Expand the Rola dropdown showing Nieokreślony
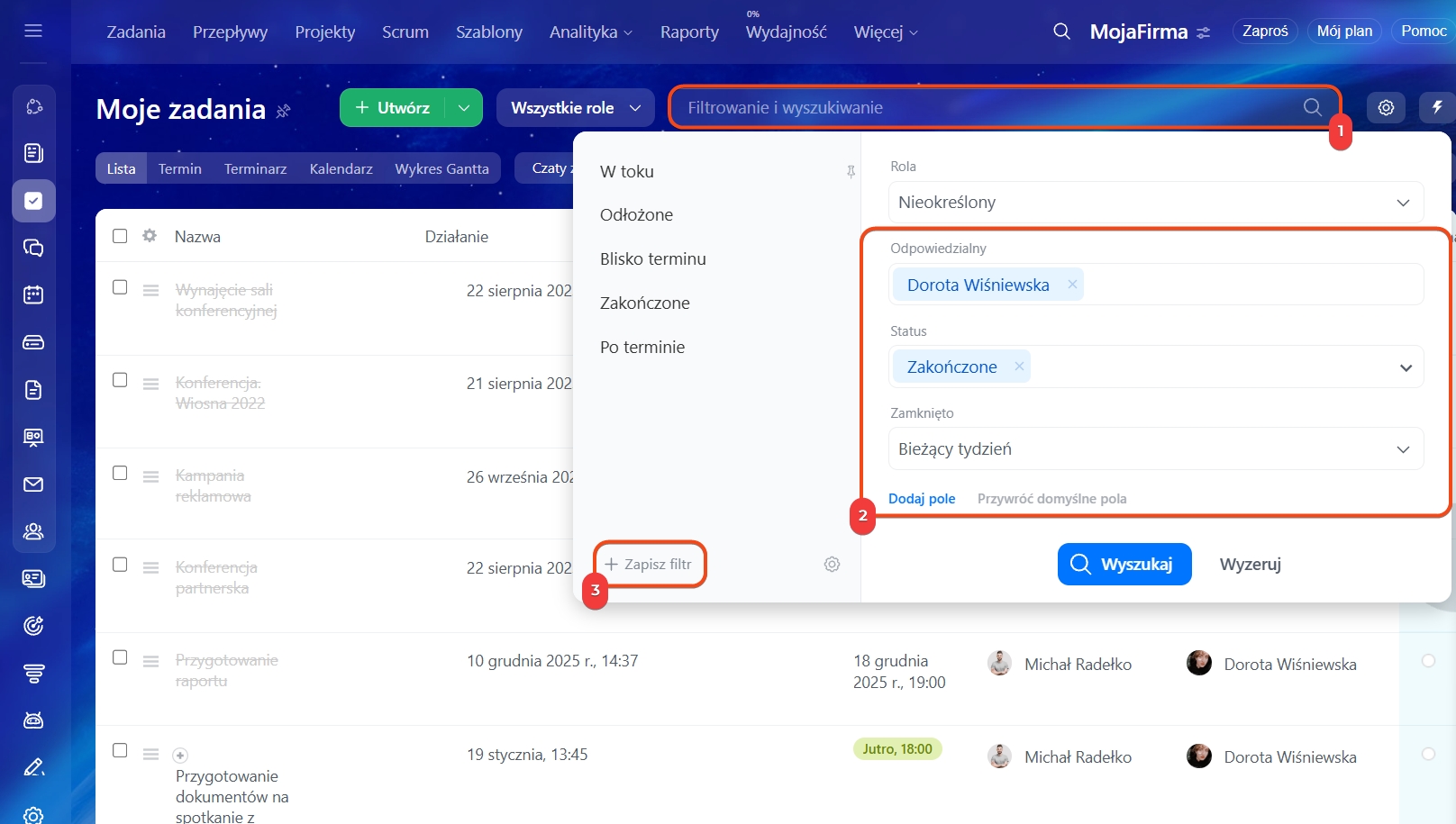This screenshot has width=1456, height=824. coord(1155,203)
